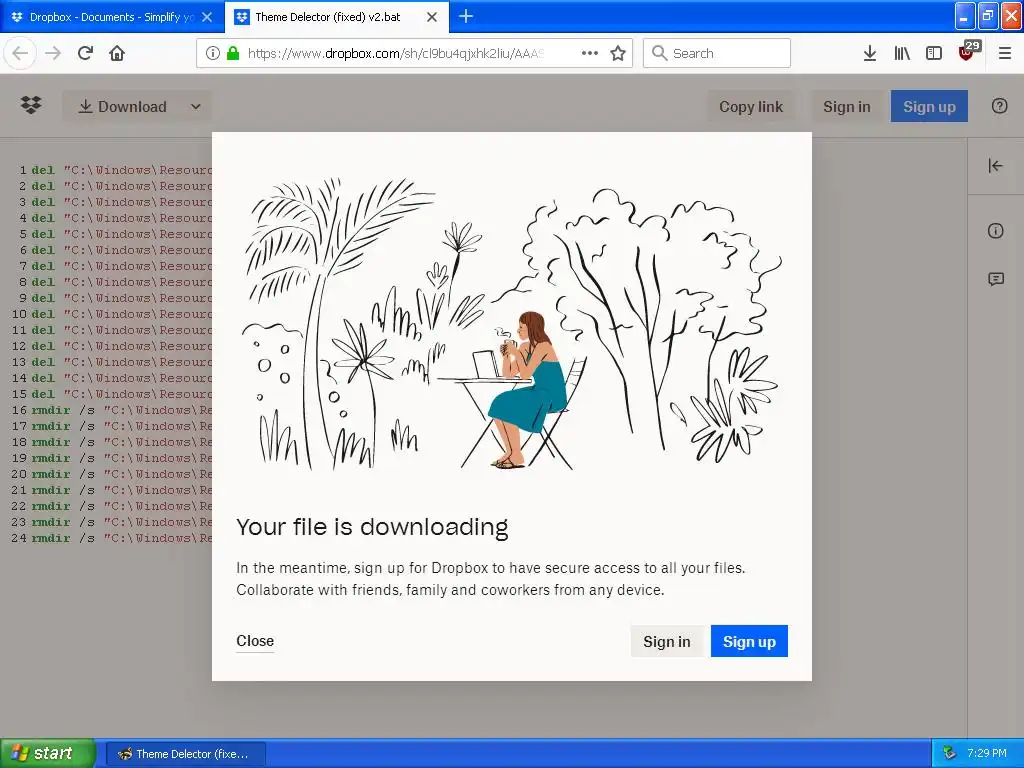The image size is (1024, 768).
Task: Click the 7:29 PM taskbar clock
Action: pos(987,753)
